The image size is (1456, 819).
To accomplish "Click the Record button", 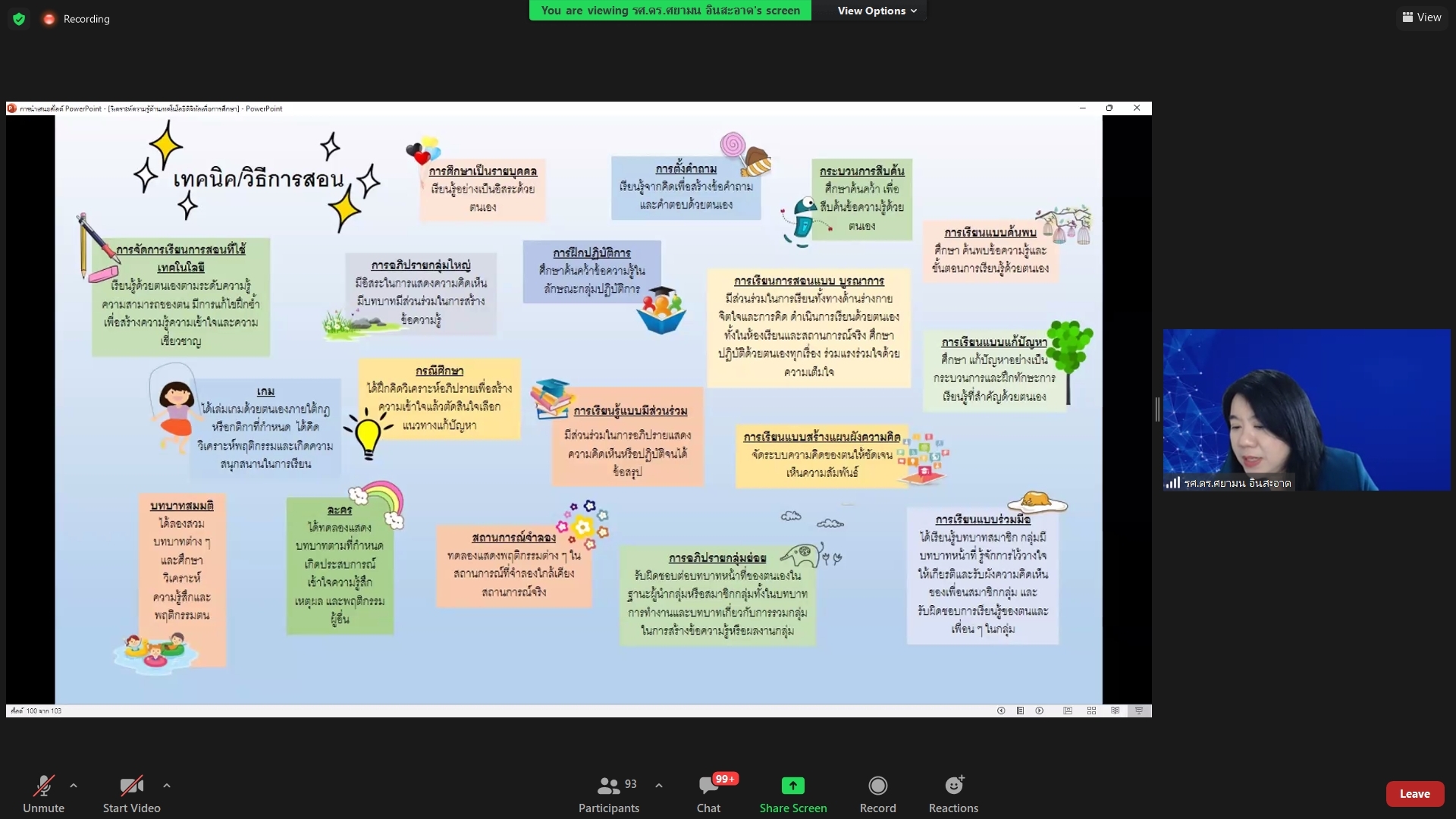I will coord(878,793).
